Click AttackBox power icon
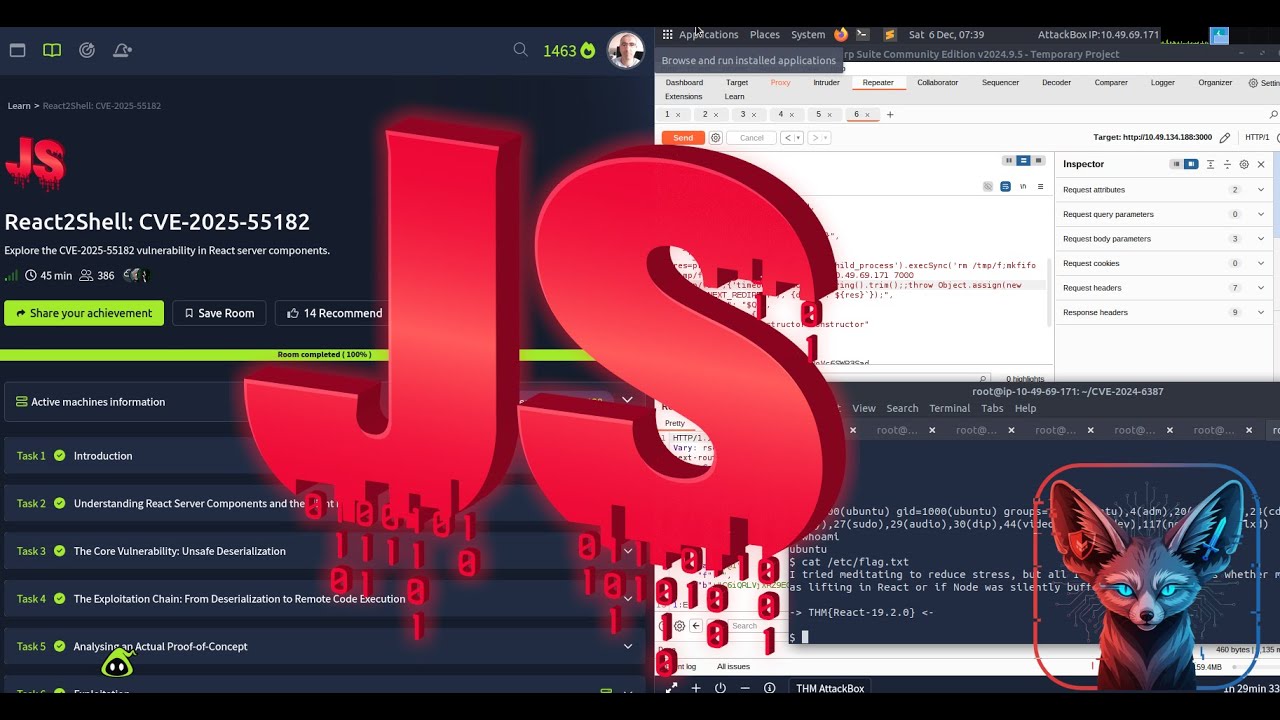This screenshot has height=720, width=1280. point(720,688)
